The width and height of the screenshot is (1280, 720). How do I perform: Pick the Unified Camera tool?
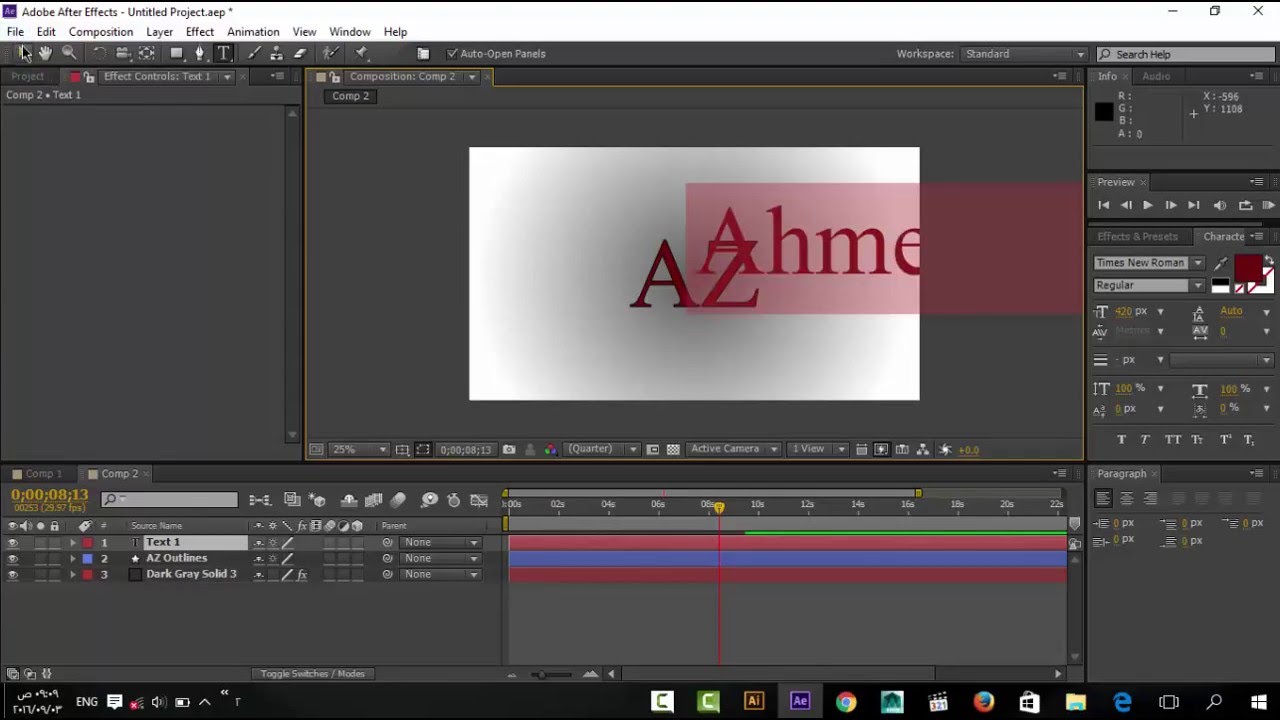(x=123, y=53)
